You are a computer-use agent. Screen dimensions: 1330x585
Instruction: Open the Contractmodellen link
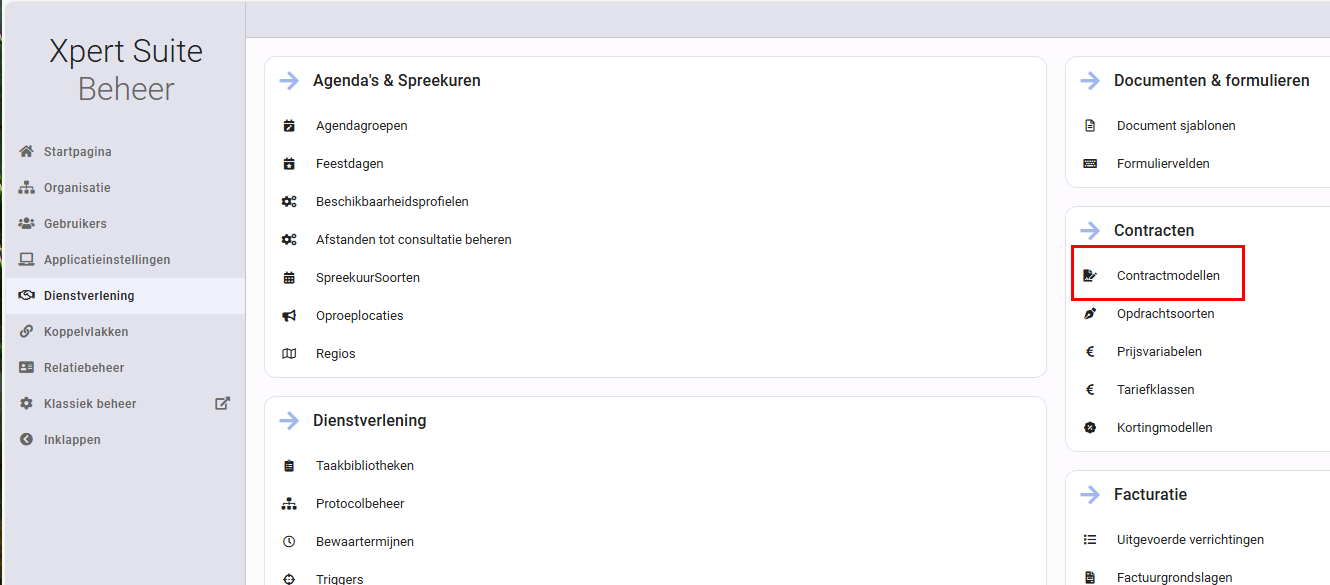point(1168,276)
